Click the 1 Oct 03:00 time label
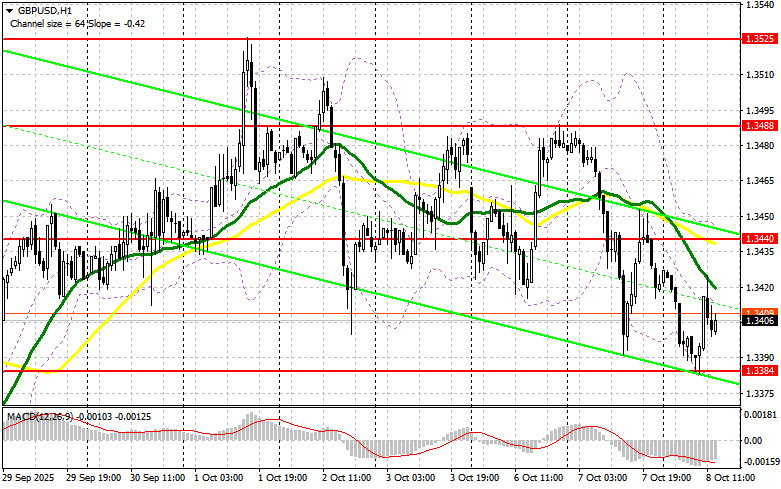Image resolution: width=781 pixels, height=489 pixels. coord(219,478)
